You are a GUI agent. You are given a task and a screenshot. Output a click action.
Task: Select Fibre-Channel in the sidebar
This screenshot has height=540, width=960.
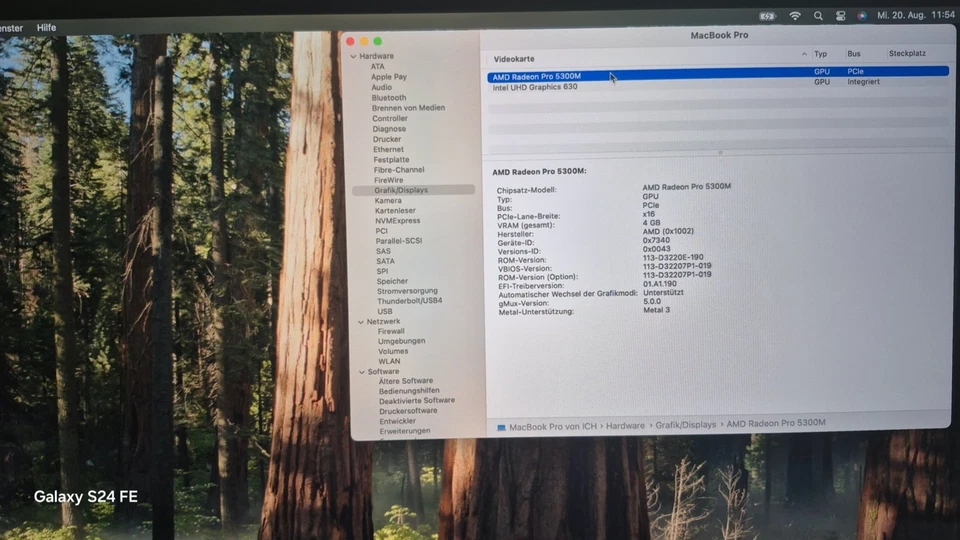pyautogui.click(x=399, y=170)
